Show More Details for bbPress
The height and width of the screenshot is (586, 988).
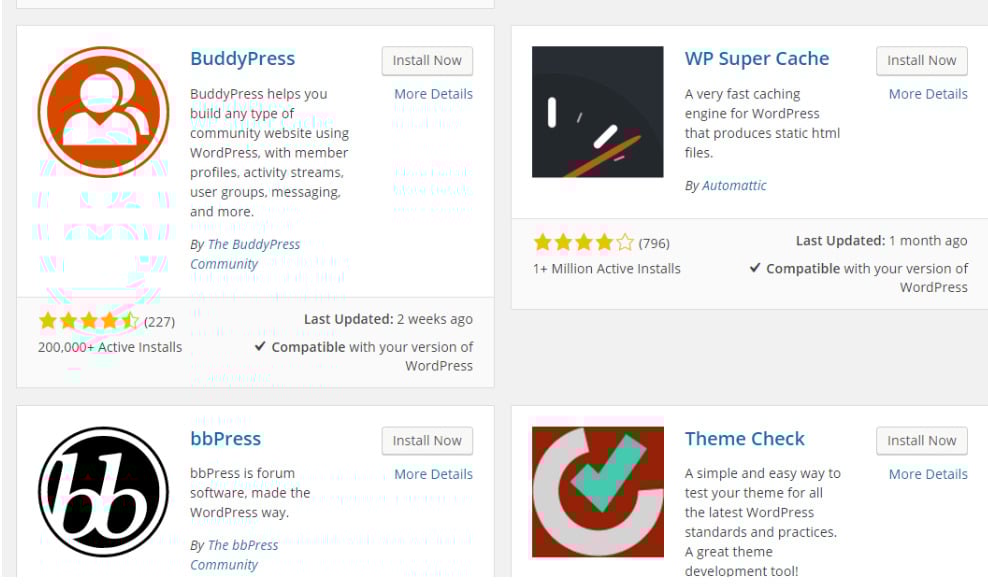tap(433, 474)
